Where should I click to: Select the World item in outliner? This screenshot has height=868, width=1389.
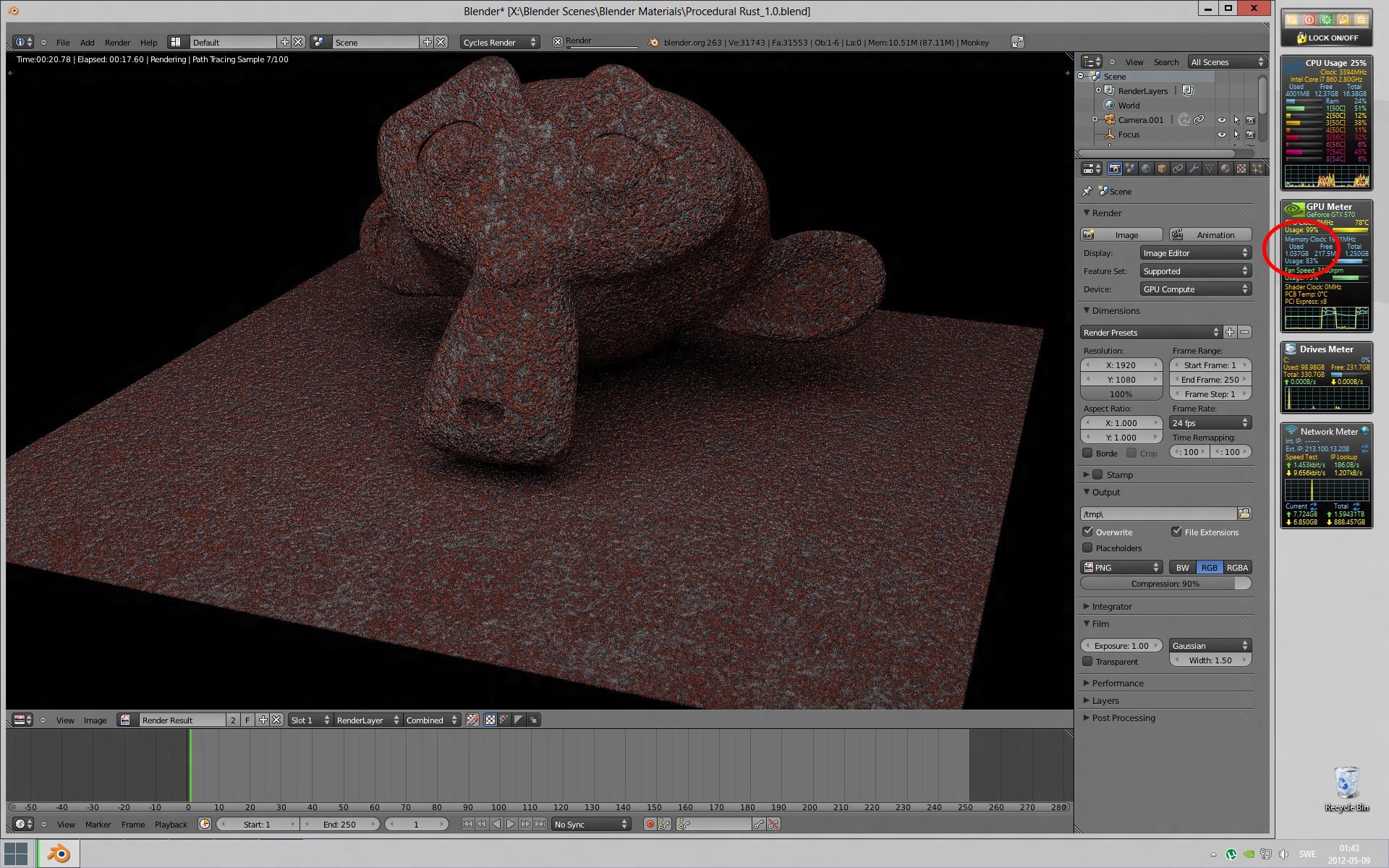click(1129, 105)
